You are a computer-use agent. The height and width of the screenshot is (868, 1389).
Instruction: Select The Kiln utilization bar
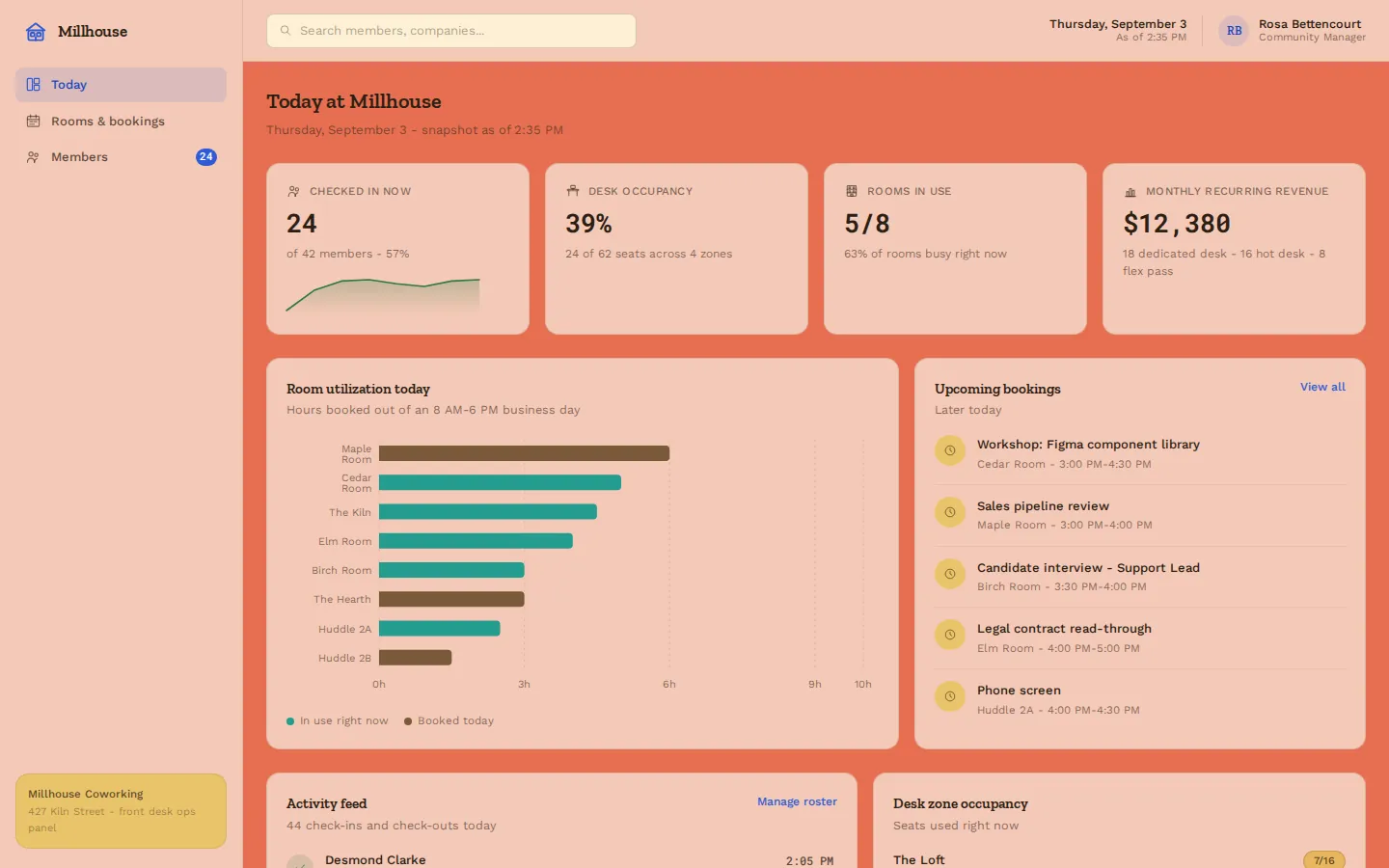coord(488,512)
